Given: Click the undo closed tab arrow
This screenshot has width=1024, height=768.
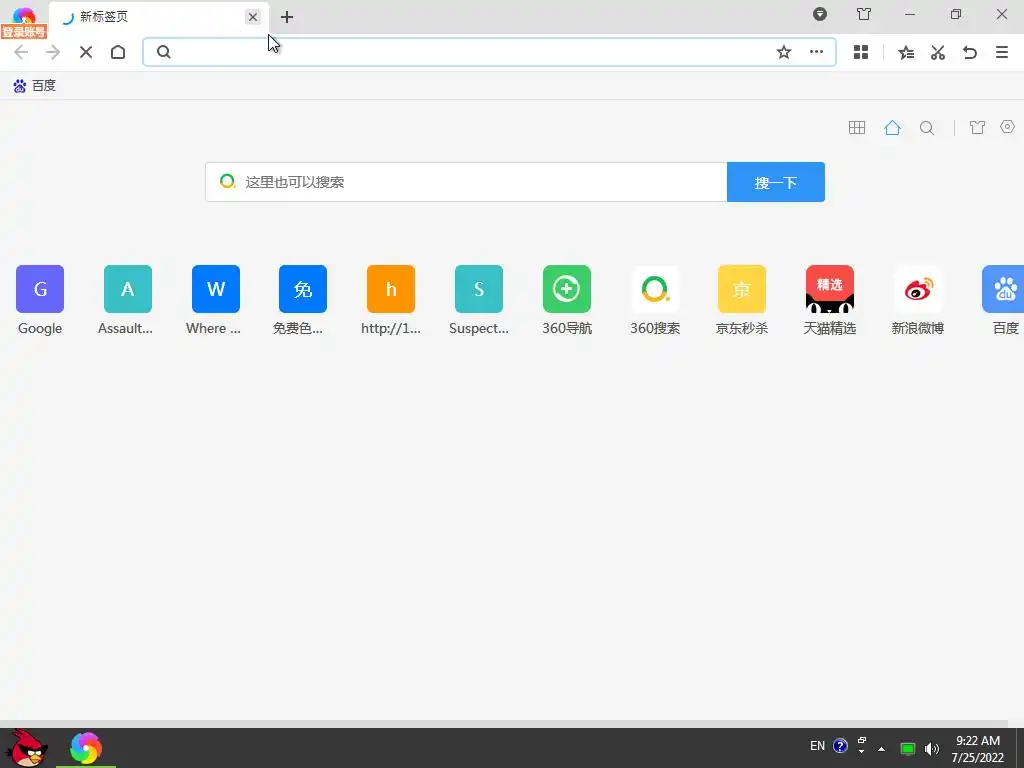Looking at the screenshot, I should pos(970,52).
